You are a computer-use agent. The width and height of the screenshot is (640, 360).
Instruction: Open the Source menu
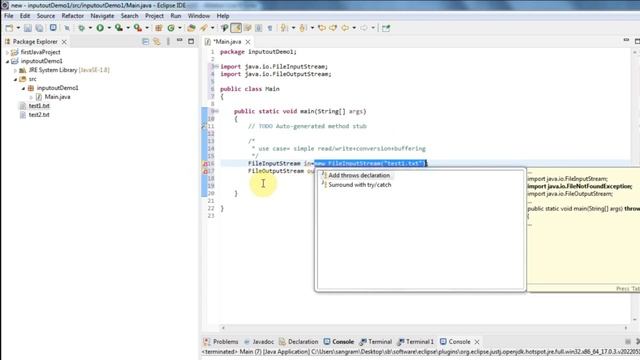tap(46, 16)
